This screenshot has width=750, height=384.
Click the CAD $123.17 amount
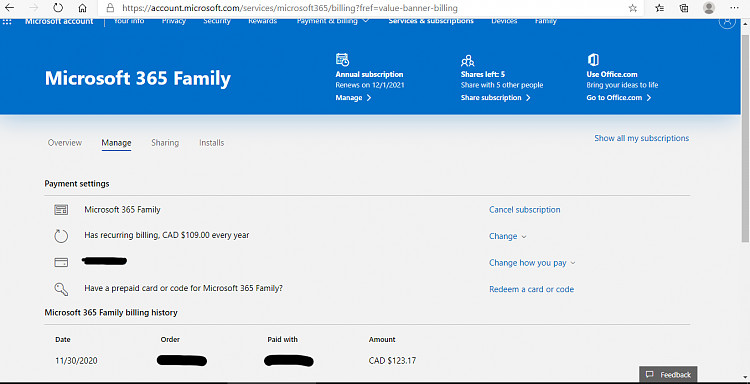[392, 361]
